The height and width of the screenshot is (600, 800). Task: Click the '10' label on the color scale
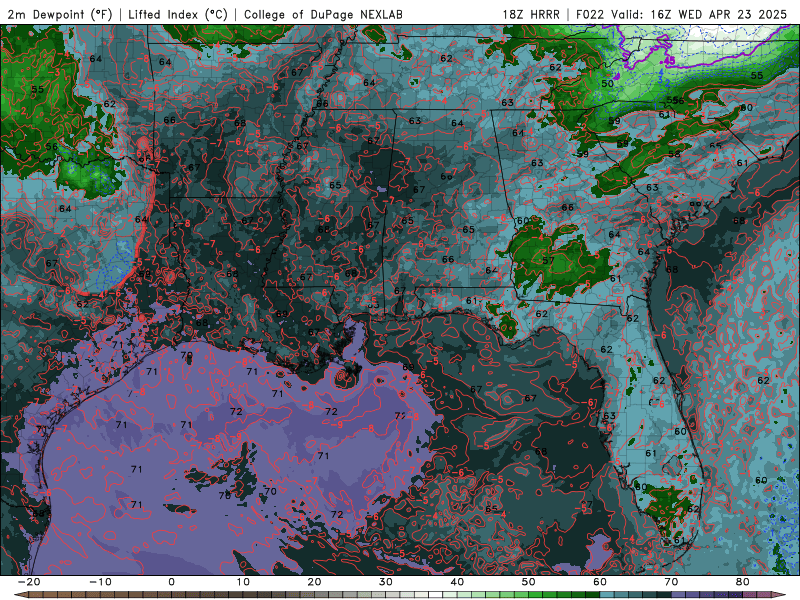pyautogui.click(x=243, y=582)
